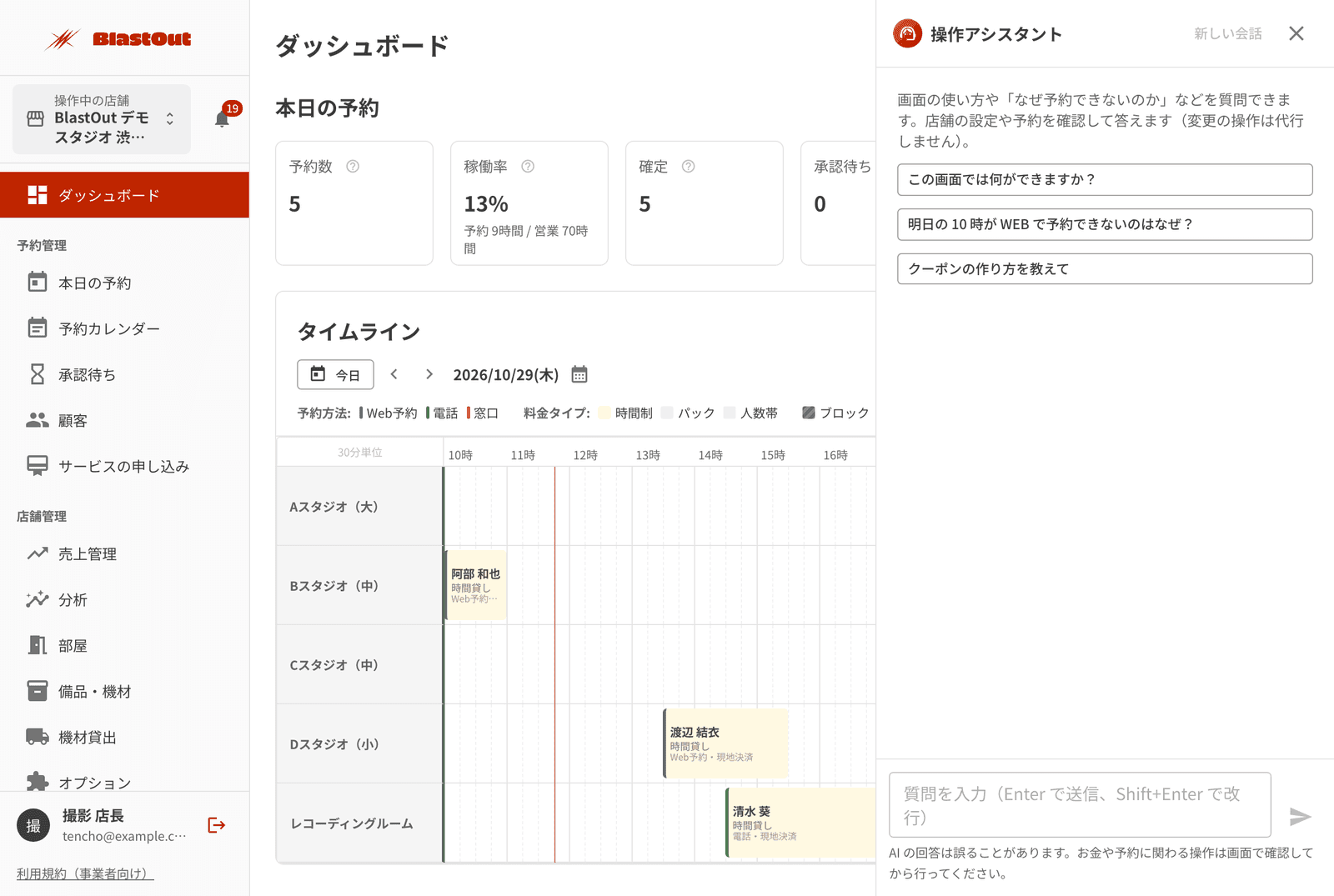Open 阿部 和也 reservation block
1334x896 pixels.
[476, 585]
